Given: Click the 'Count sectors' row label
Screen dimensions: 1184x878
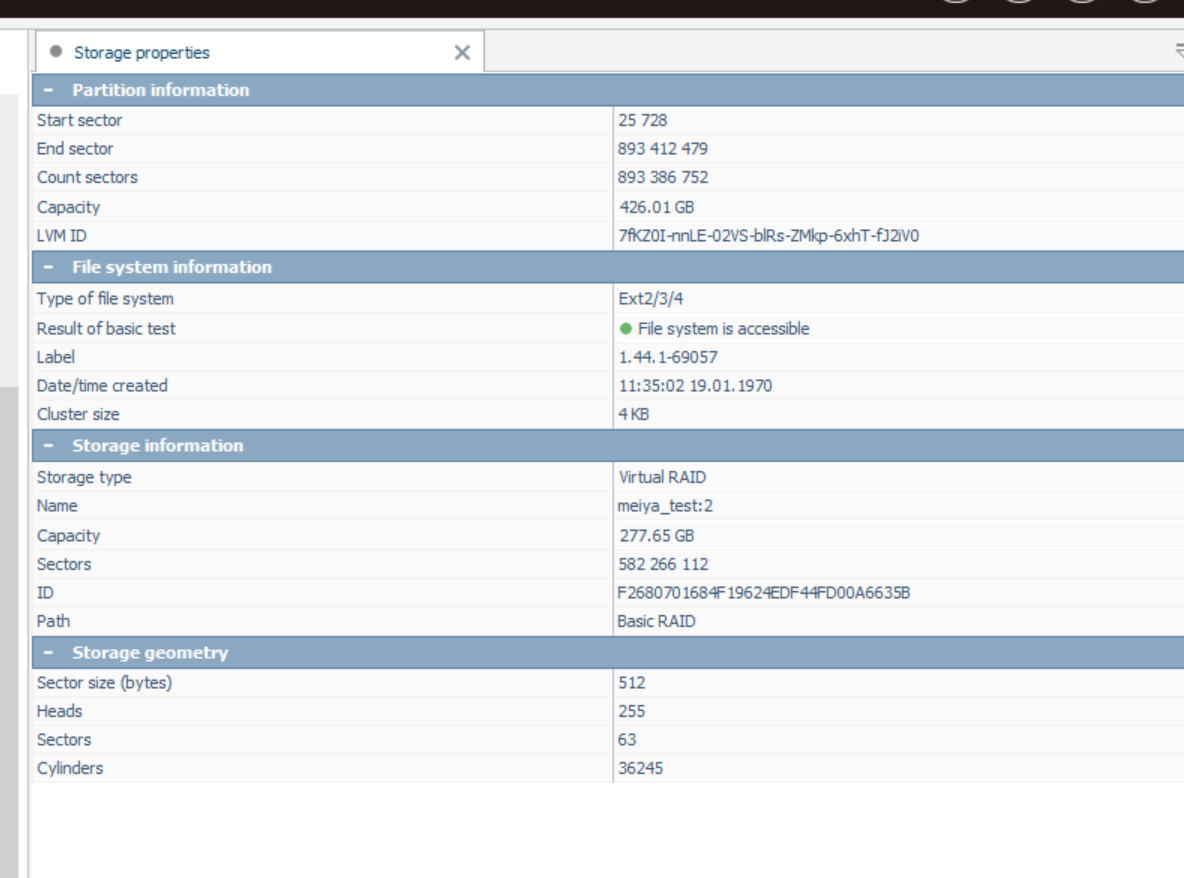Looking at the screenshot, I should [x=88, y=177].
